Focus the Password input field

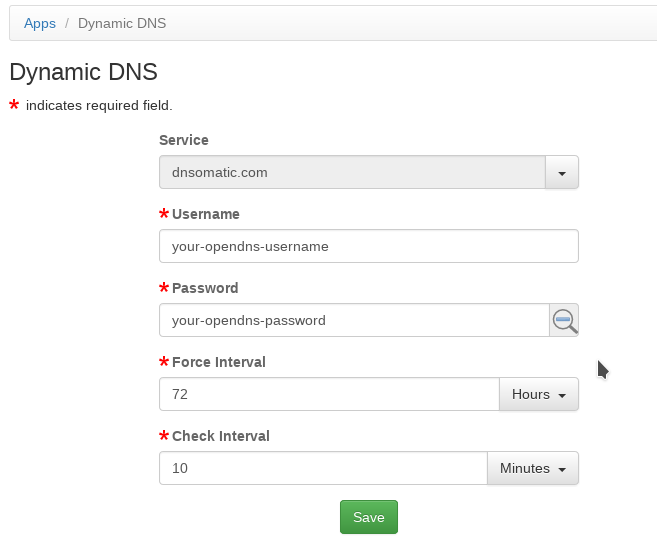click(354, 320)
